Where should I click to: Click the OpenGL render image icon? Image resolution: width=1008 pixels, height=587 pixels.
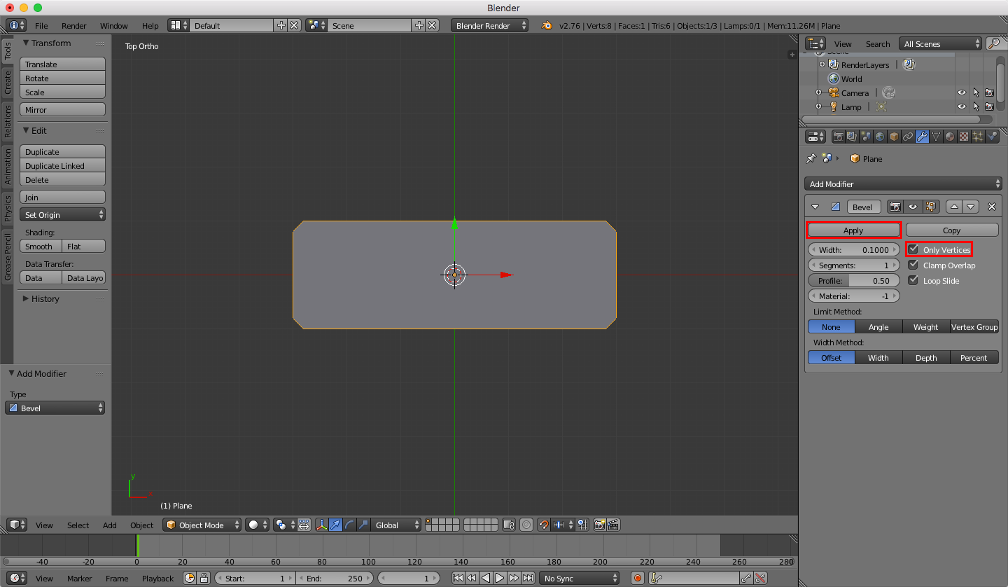[x=599, y=525]
